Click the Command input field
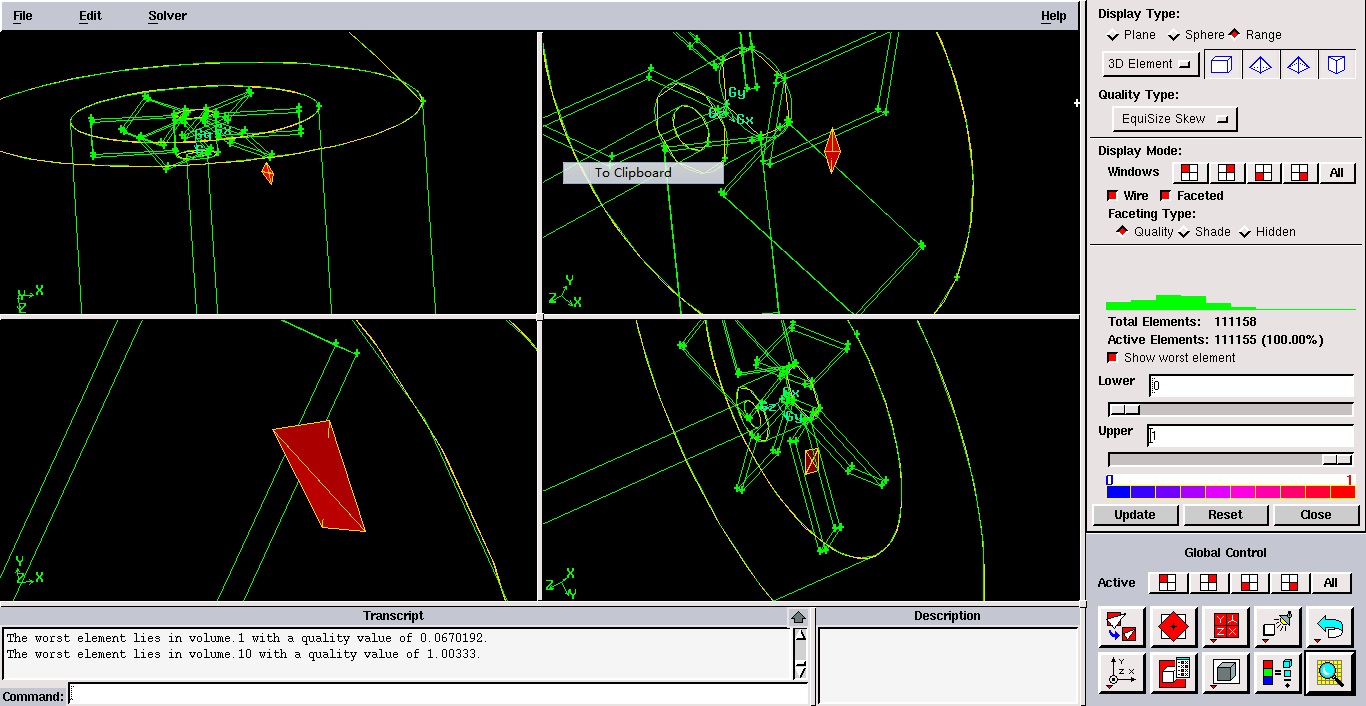The width and height of the screenshot is (1366, 706). (438, 695)
